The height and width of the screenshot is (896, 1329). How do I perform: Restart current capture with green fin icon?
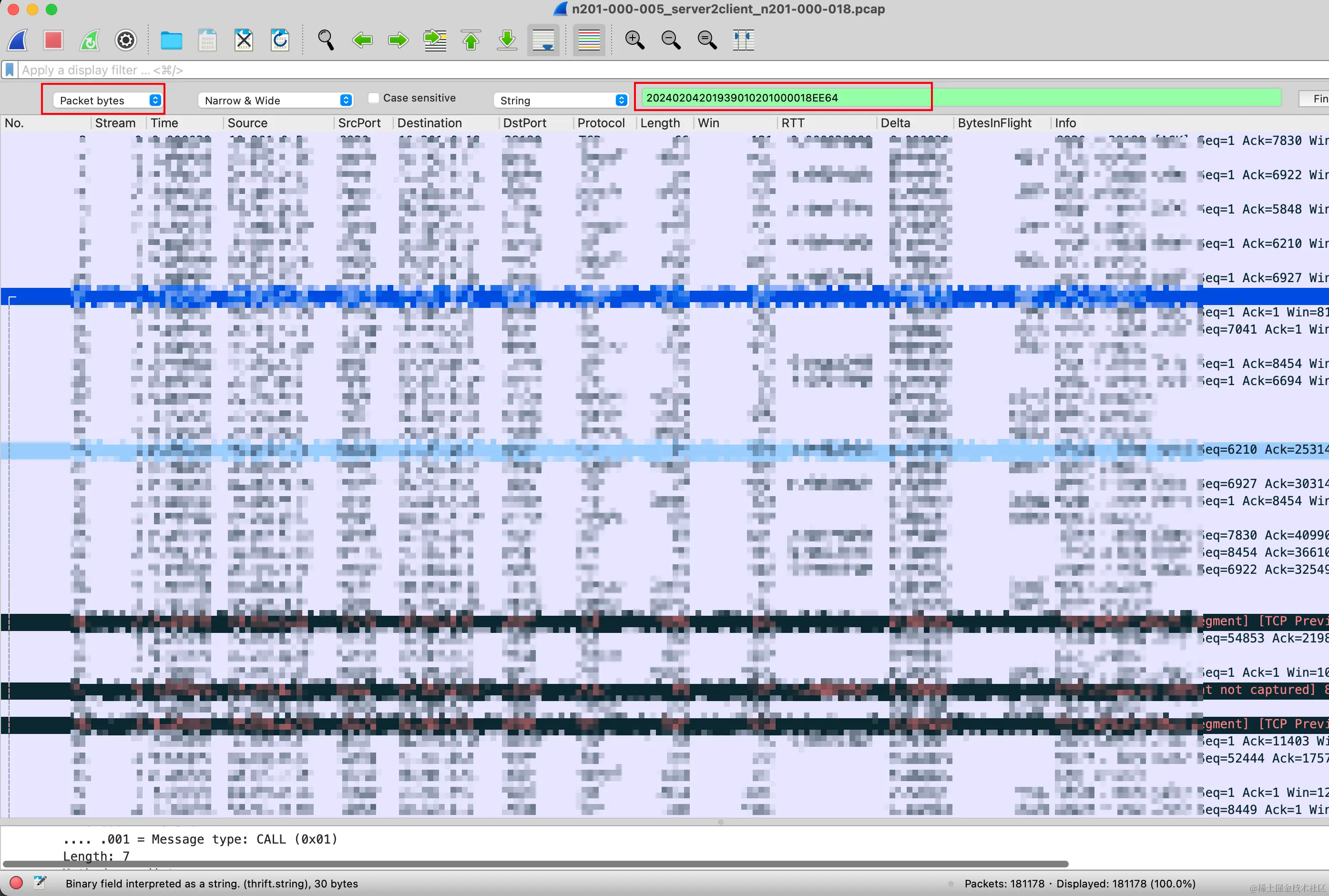coord(90,40)
